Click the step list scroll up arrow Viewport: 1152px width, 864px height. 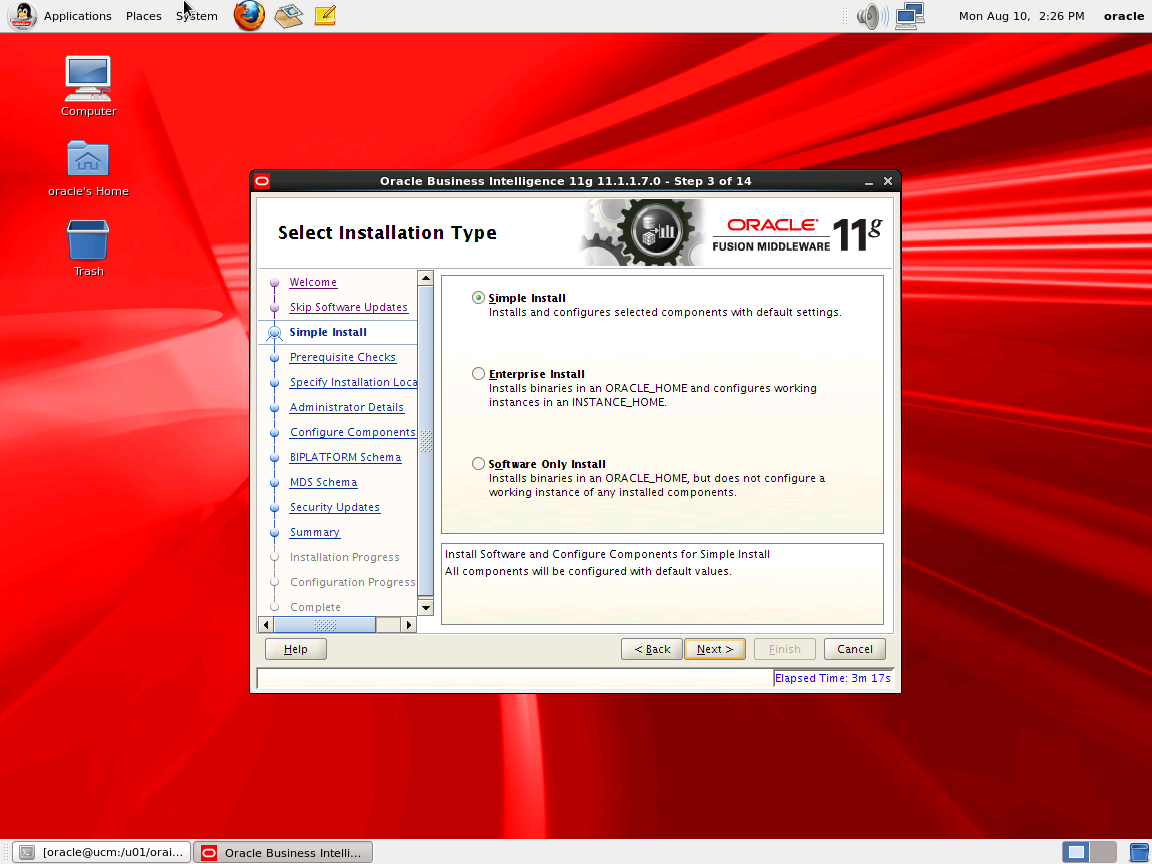tap(425, 278)
